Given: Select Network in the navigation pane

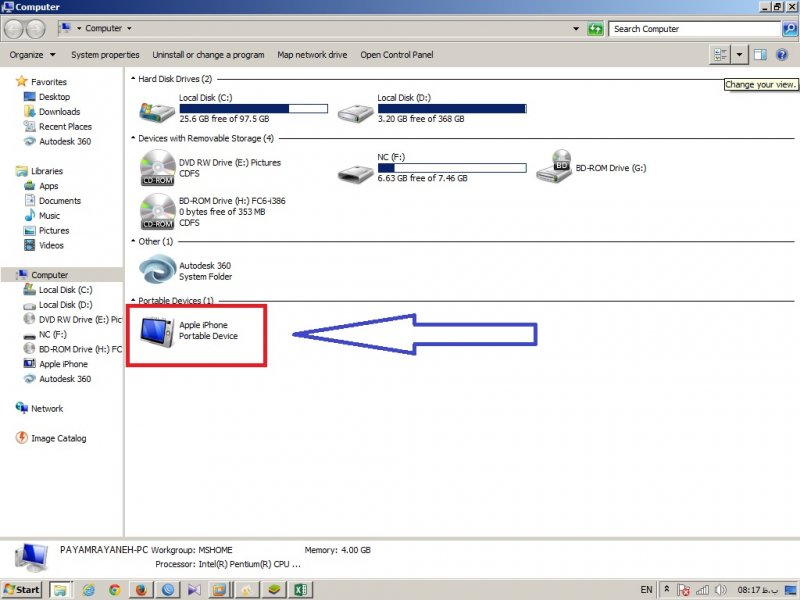Looking at the screenshot, I should pyautogui.click(x=47, y=408).
